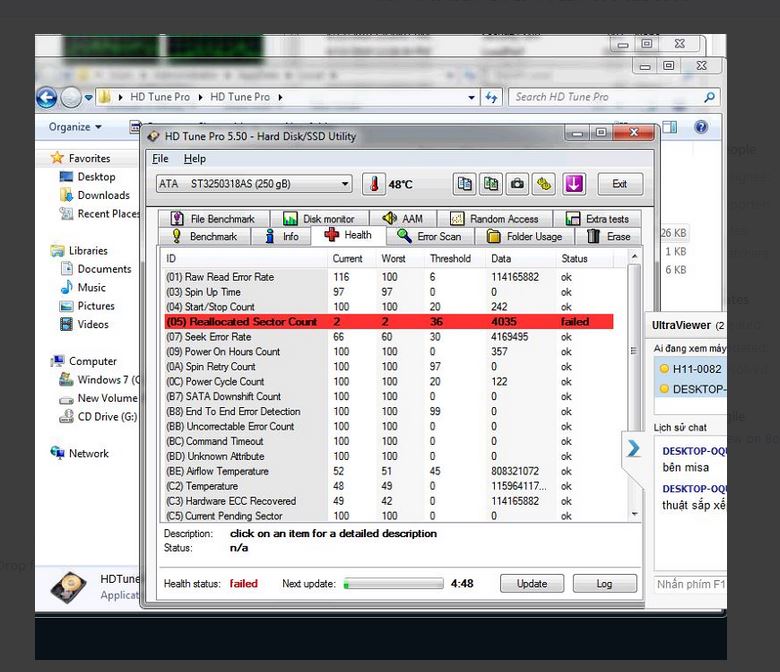Viewport: 780px width, 672px height.
Task: Copy info to clipboard icon
Action: pyautogui.click(x=464, y=184)
